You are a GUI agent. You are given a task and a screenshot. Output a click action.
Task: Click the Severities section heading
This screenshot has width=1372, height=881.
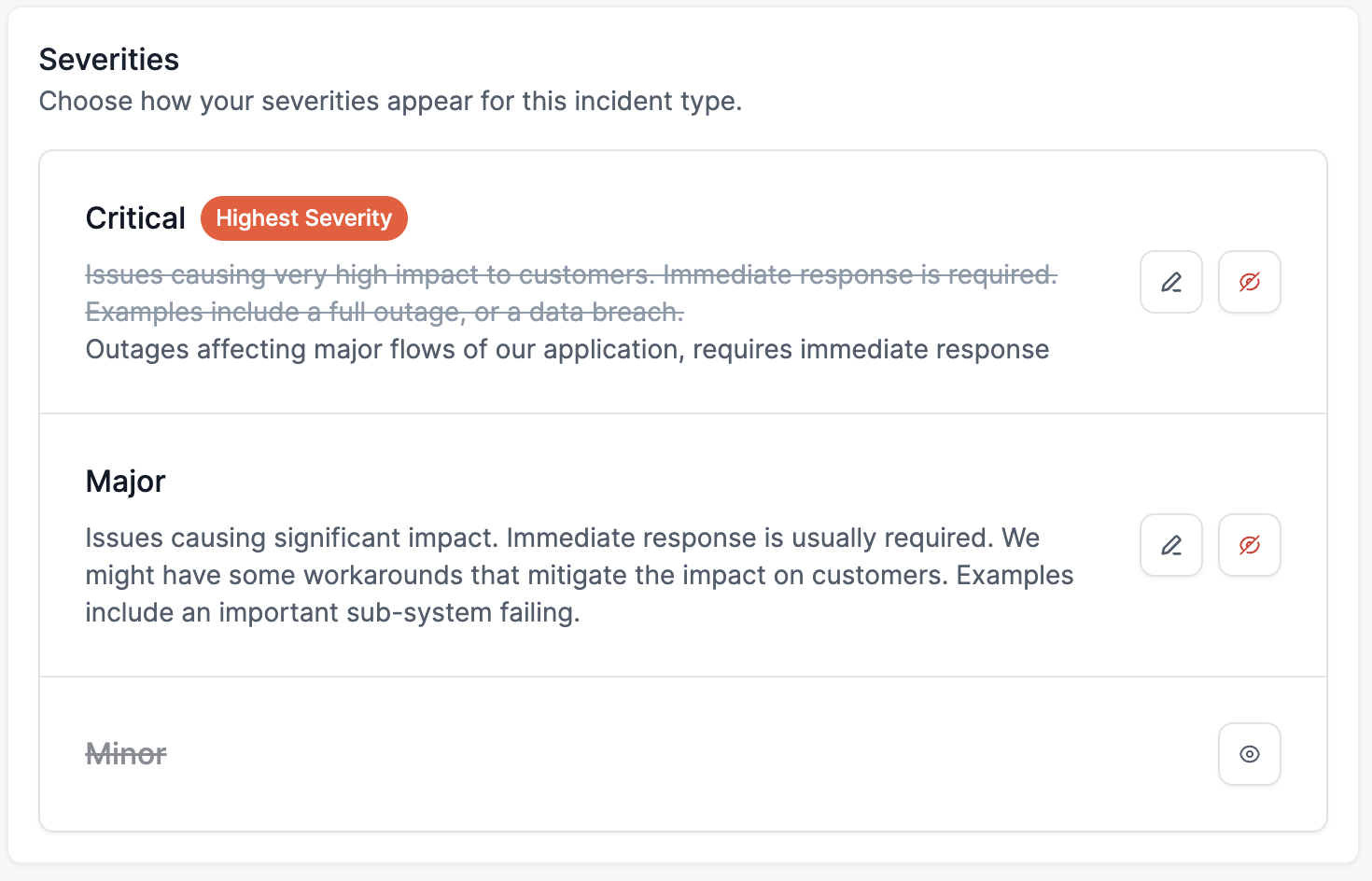(x=109, y=60)
